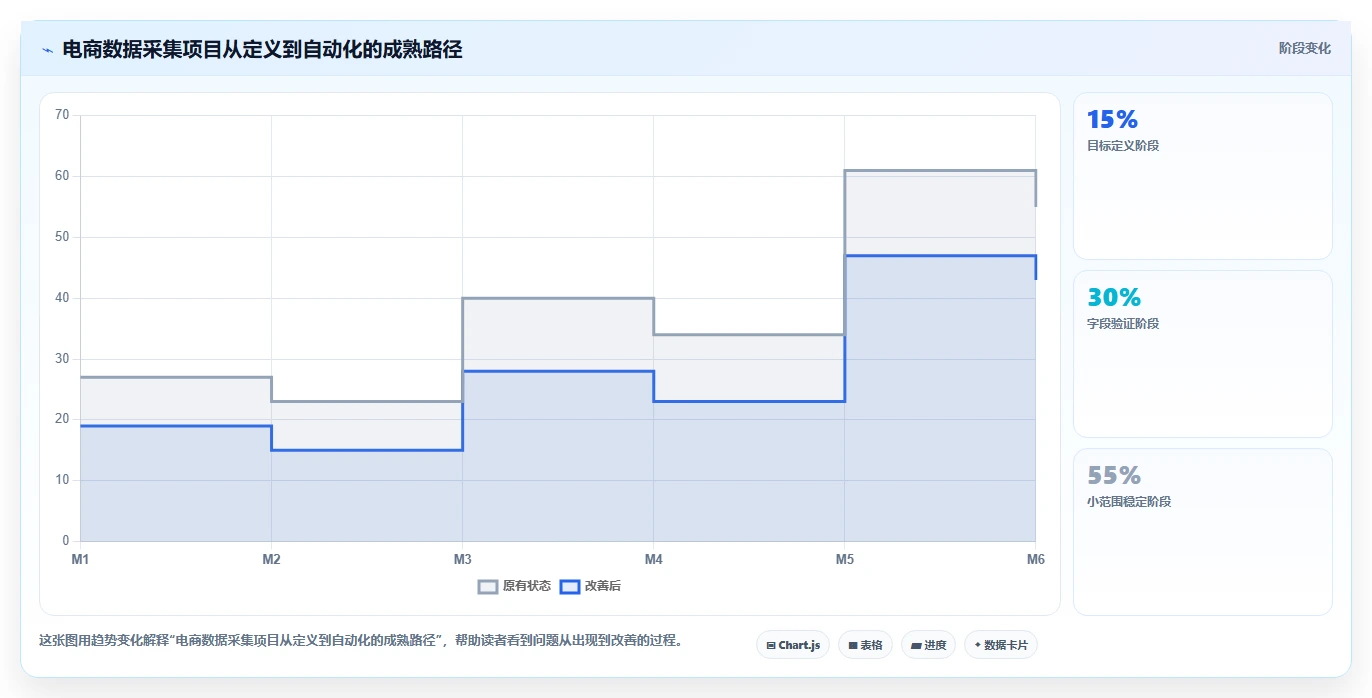Click the icon inside the 进度 tag

915,646
